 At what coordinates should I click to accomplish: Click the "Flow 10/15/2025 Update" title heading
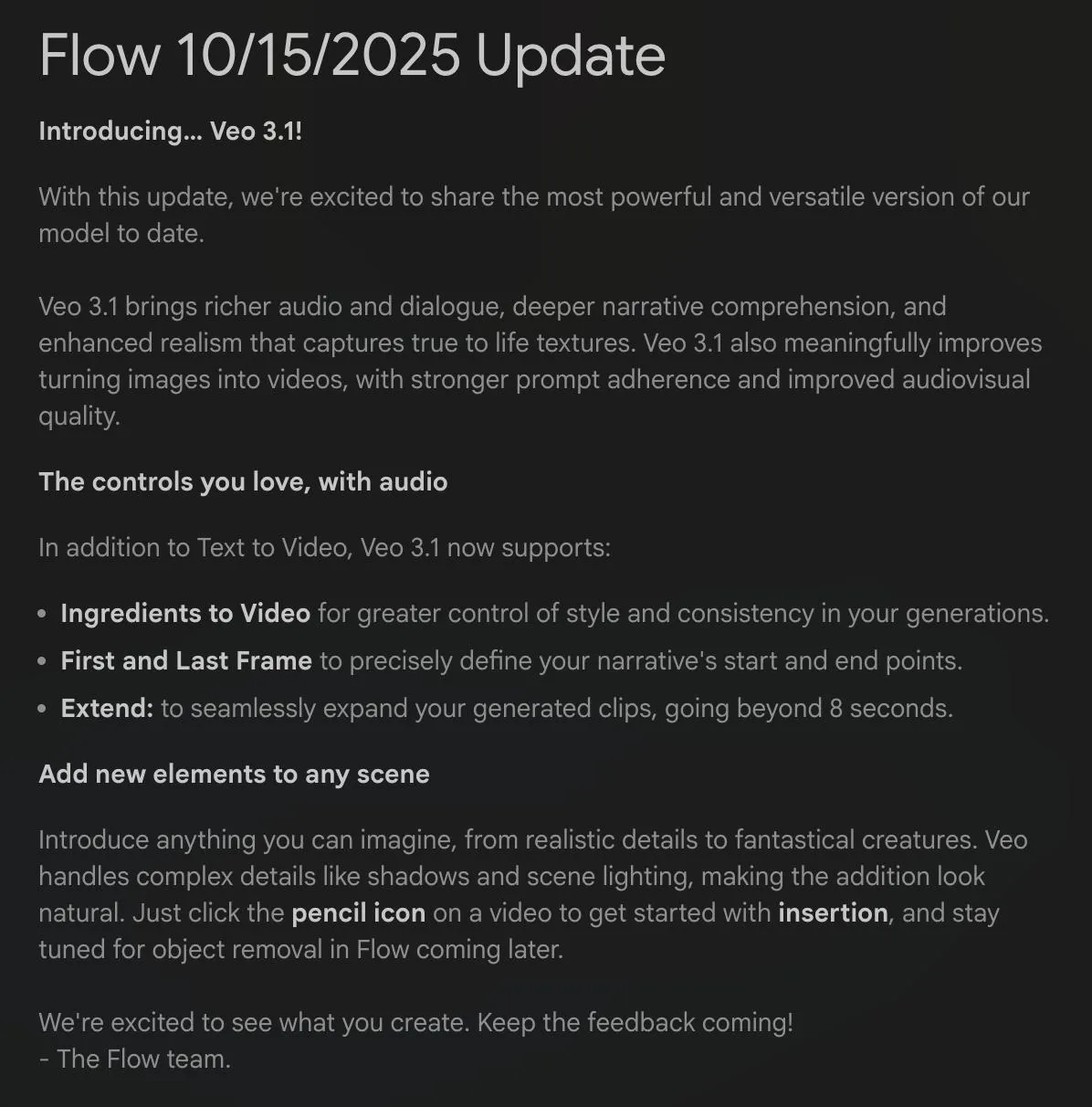[x=352, y=56]
